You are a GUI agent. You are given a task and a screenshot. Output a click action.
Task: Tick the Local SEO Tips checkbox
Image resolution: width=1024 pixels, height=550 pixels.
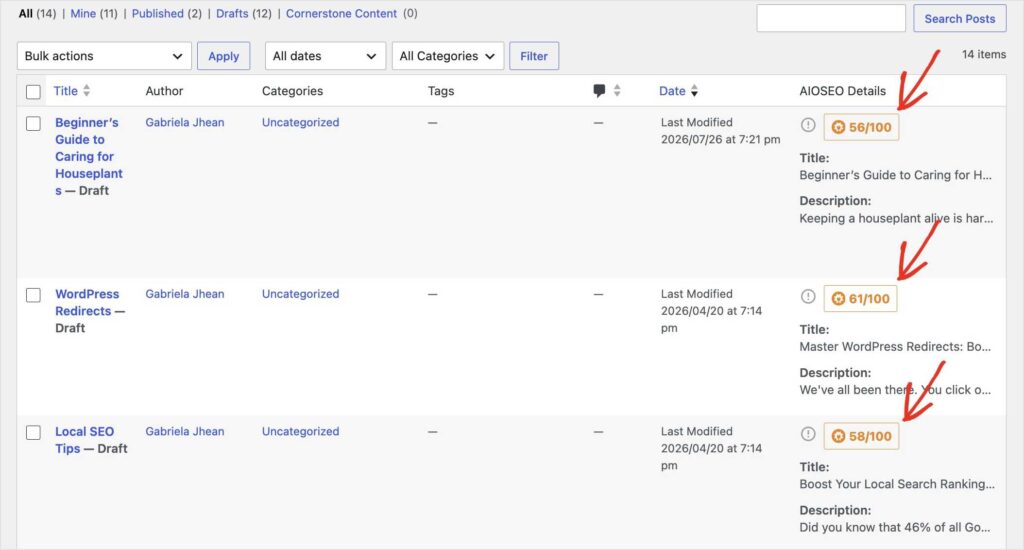tap(33, 432)
